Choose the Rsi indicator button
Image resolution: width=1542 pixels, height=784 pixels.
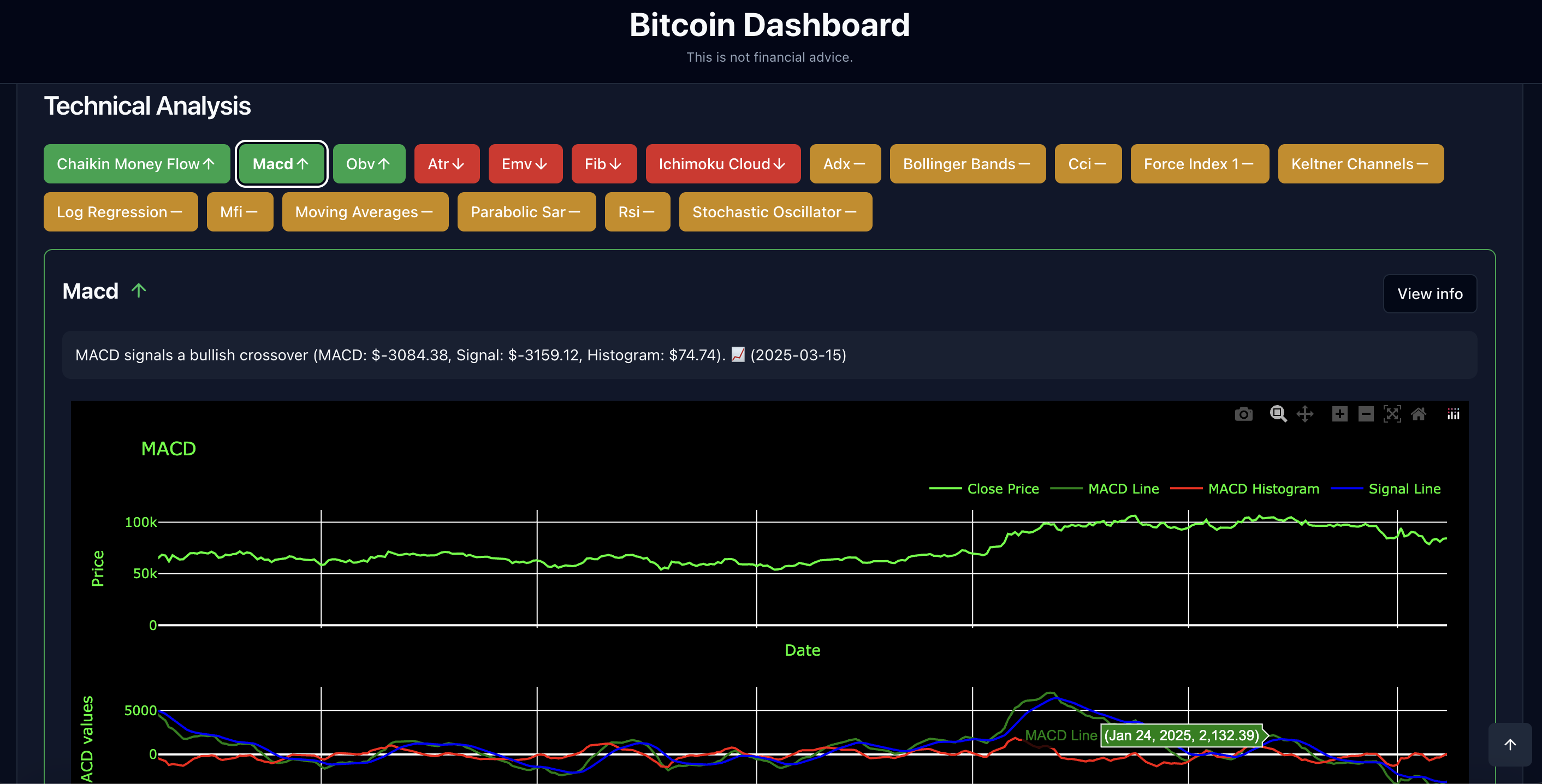(637, 212)
